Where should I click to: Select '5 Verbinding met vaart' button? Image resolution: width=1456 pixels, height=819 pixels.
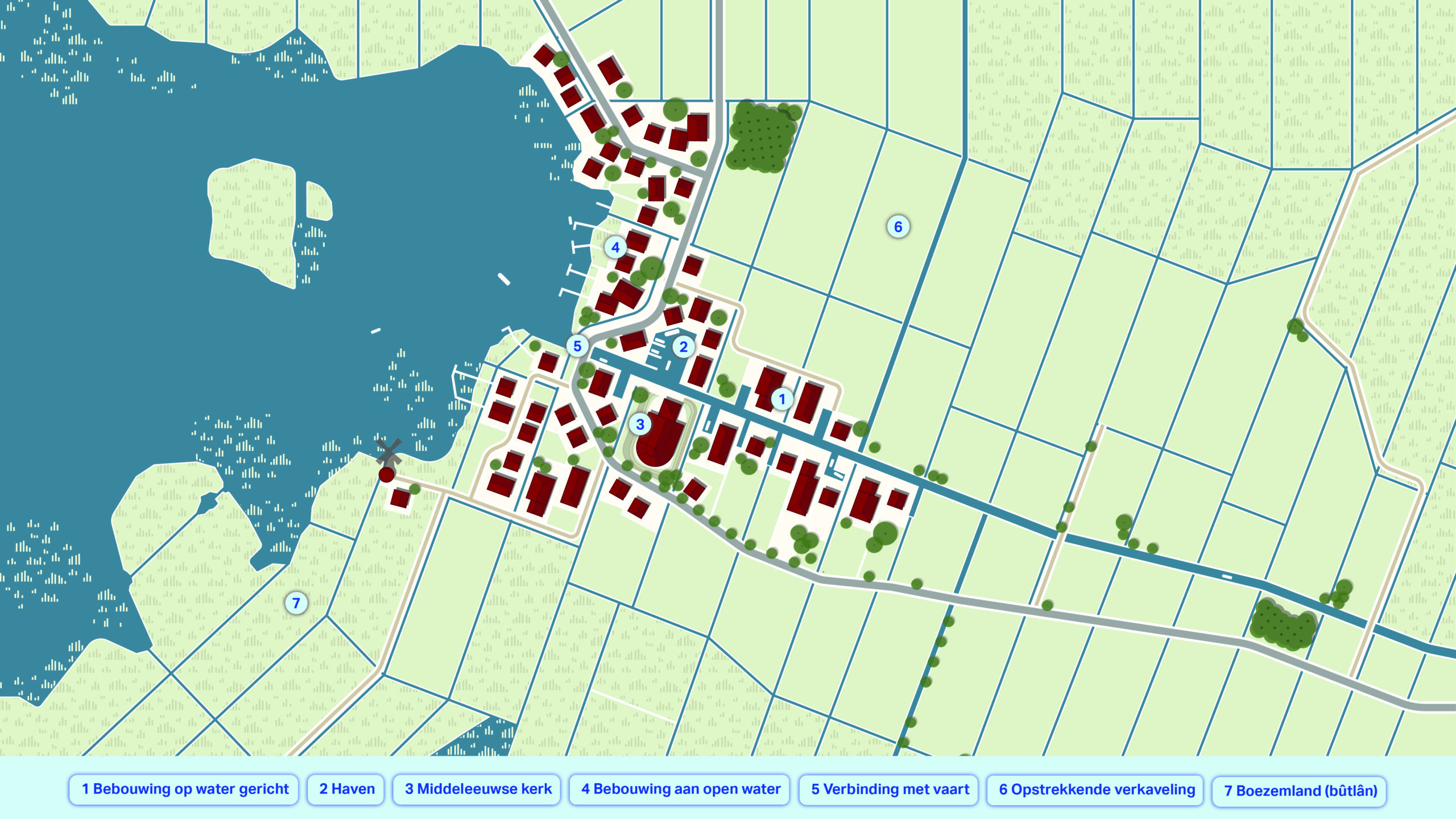[890, 789]
